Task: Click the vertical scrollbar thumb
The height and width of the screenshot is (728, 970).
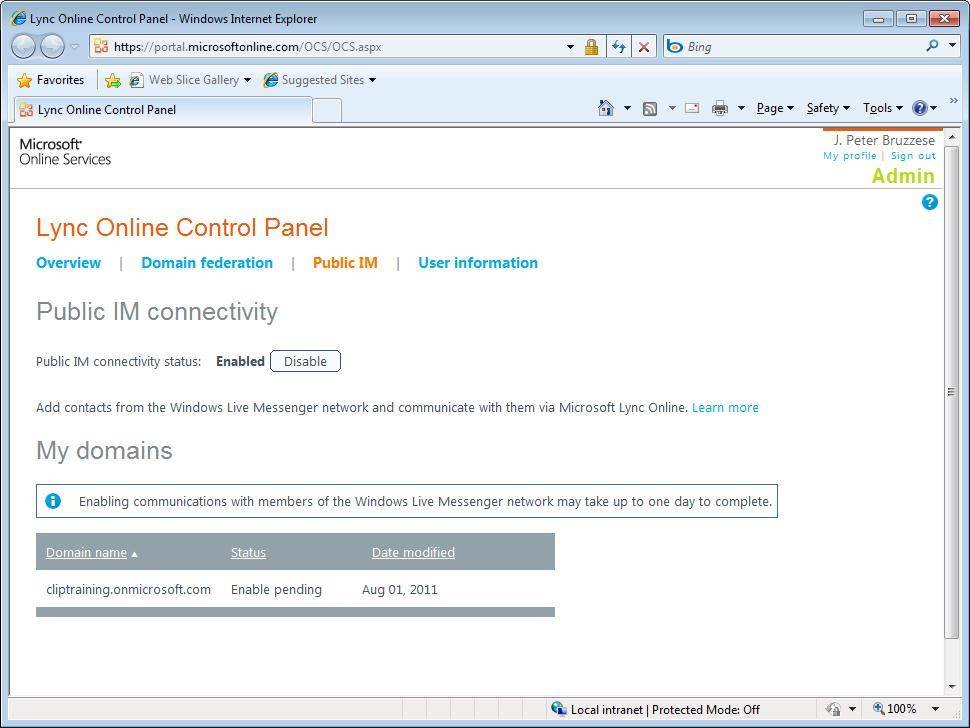Action: (951, 392)
